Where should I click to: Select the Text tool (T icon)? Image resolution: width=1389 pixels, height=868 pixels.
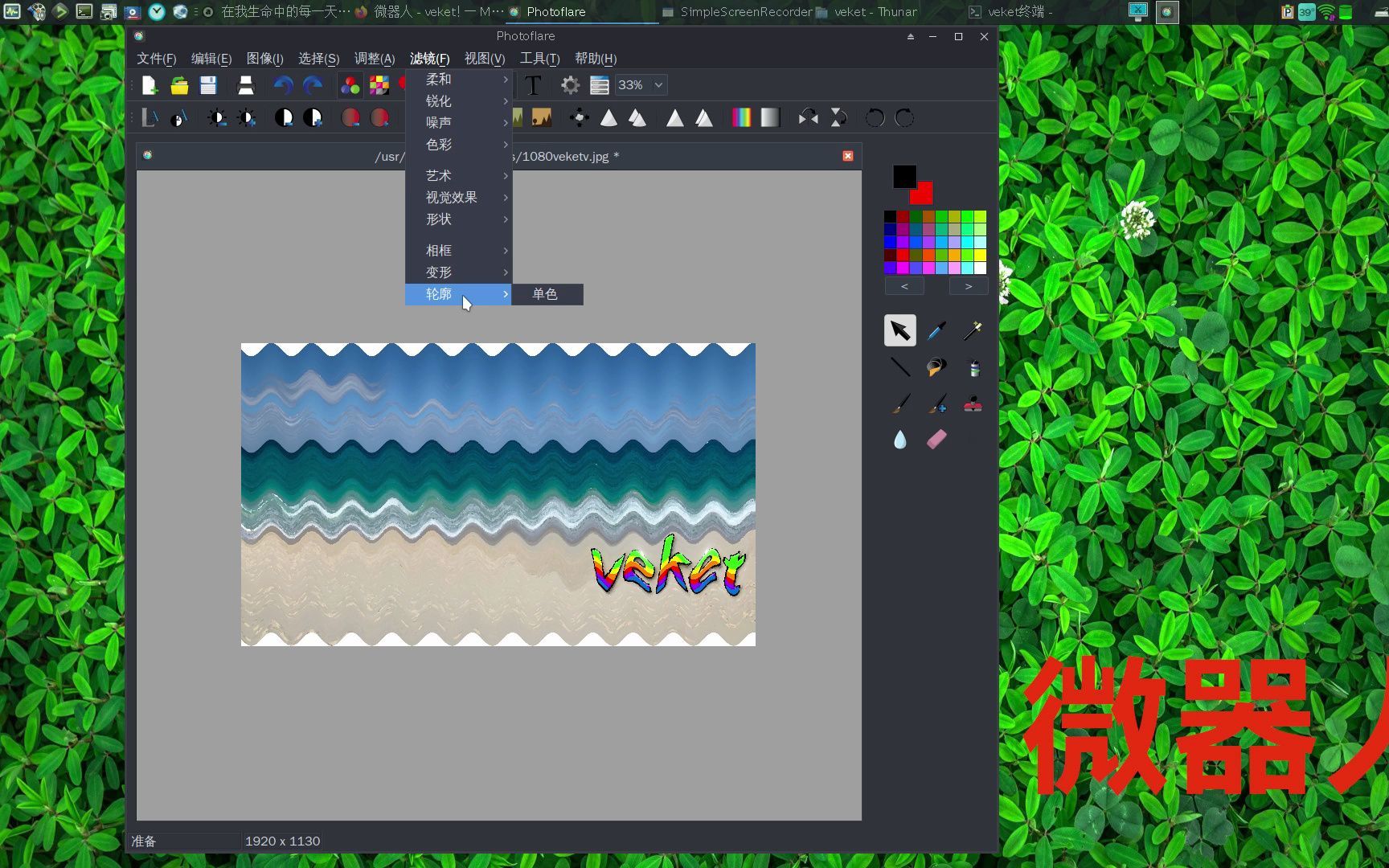(532, 85)
